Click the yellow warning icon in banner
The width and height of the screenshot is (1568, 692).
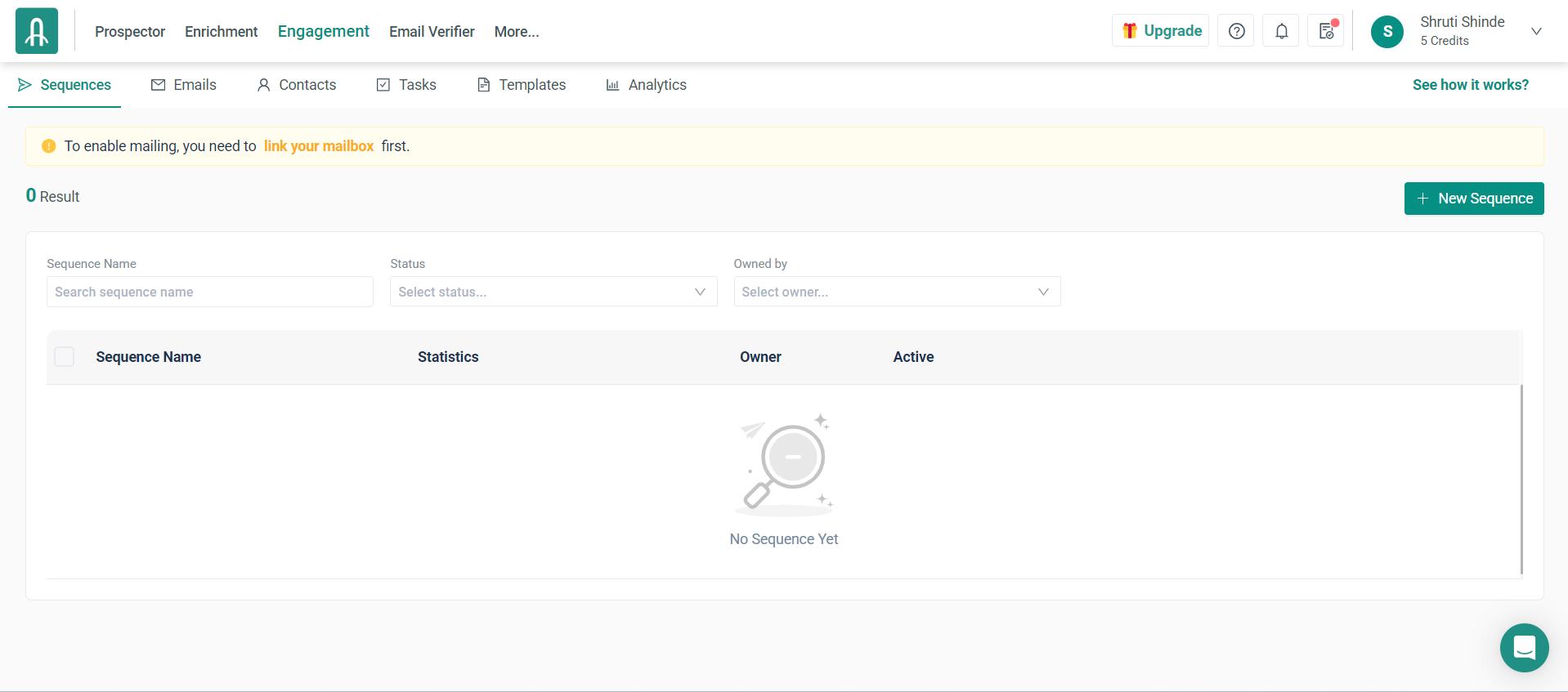coord(49,146)
